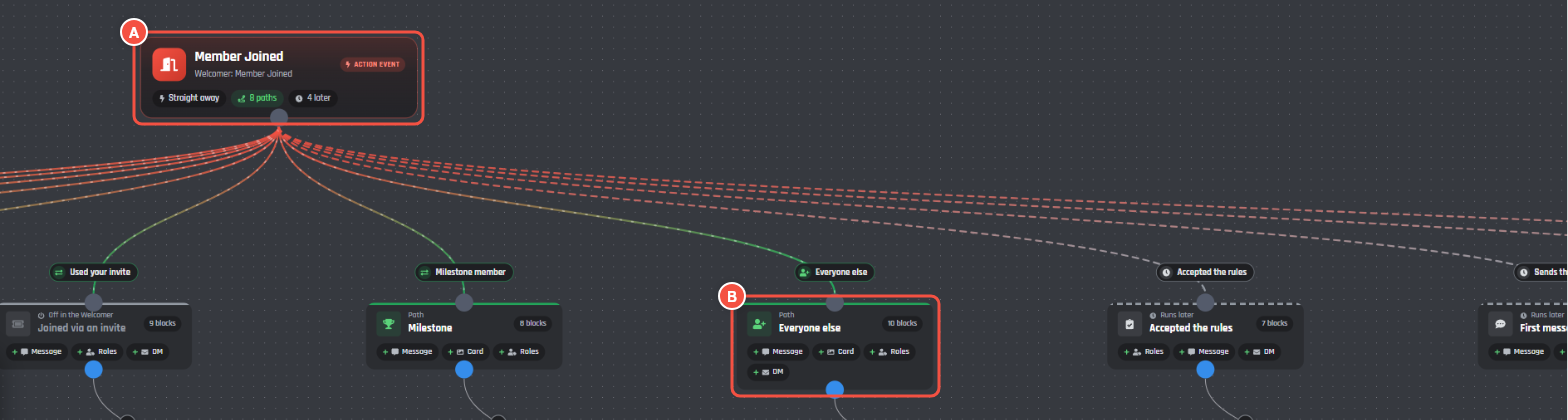Add Message block to Milestone path
This screenshot has height=420, width=1568.
[x=406, y=352]
